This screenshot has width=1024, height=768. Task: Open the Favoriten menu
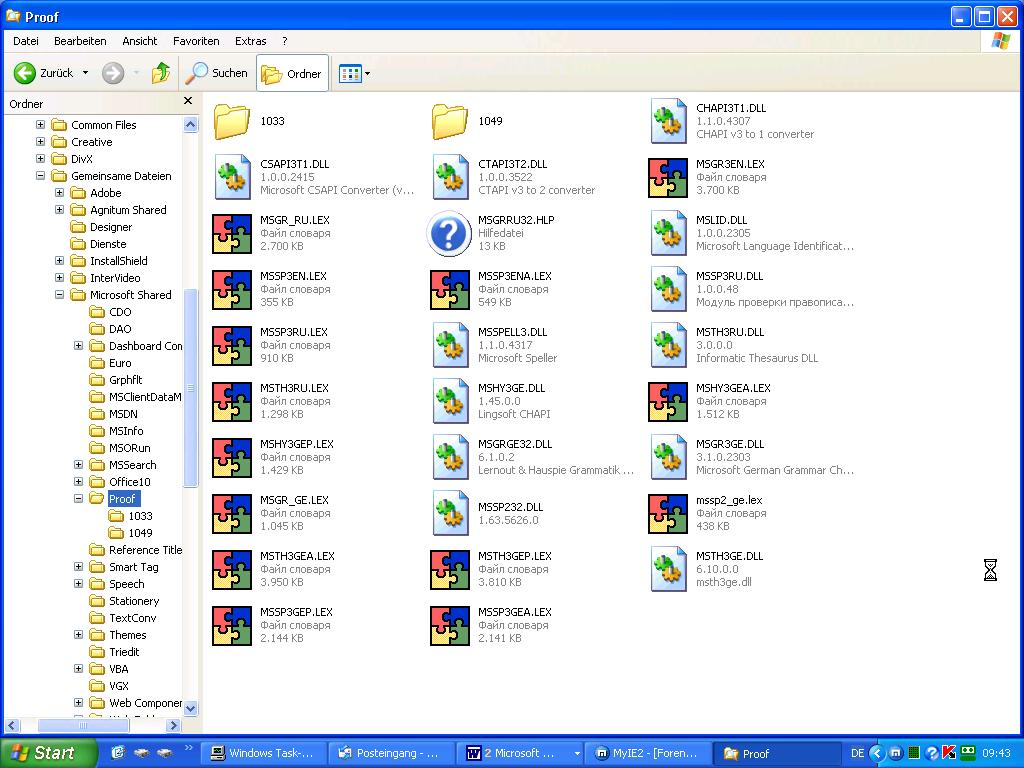click(x=196, y=41)
